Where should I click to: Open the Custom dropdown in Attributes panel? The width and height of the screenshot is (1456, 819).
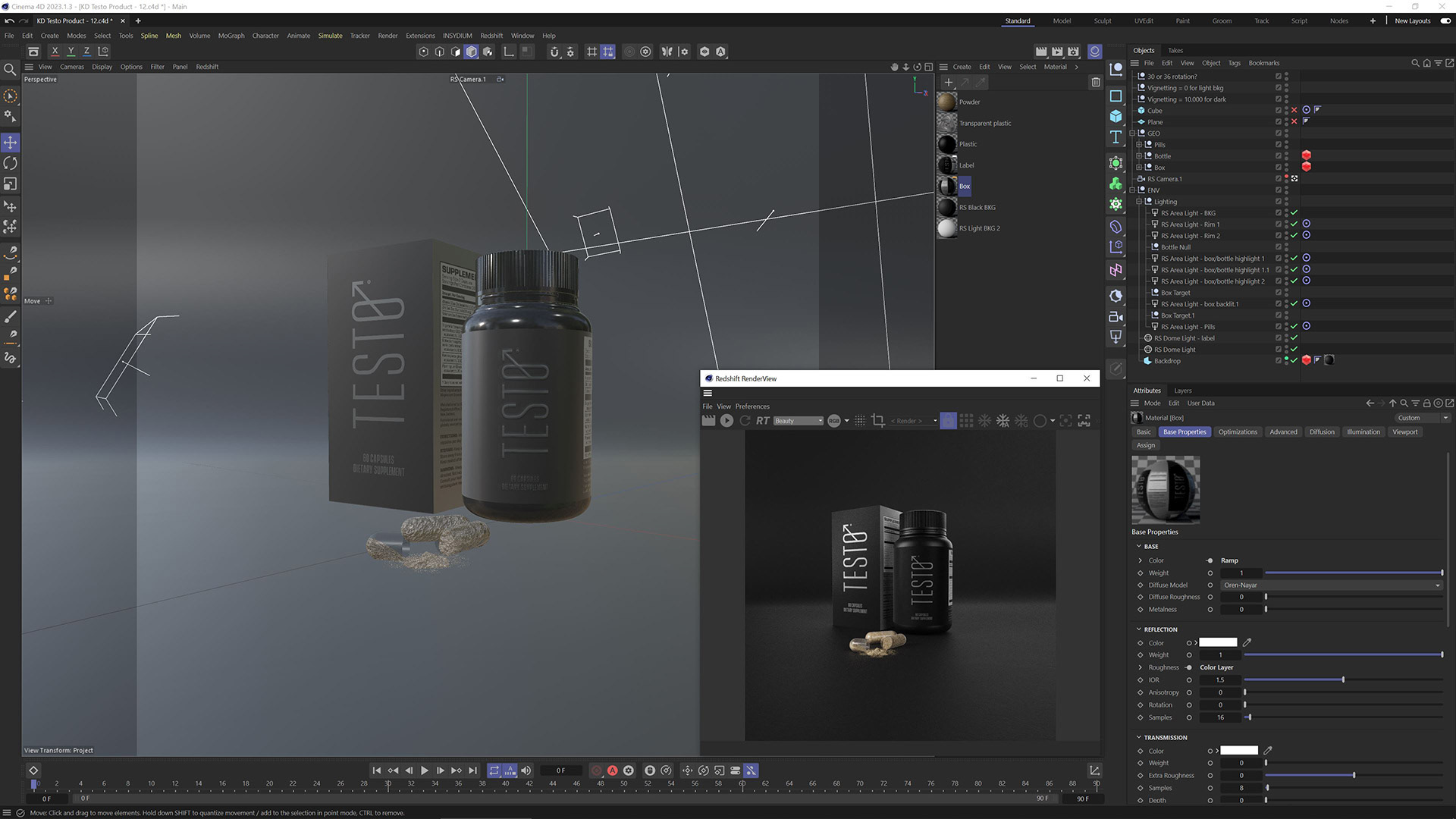click(x=1423, y=418)
